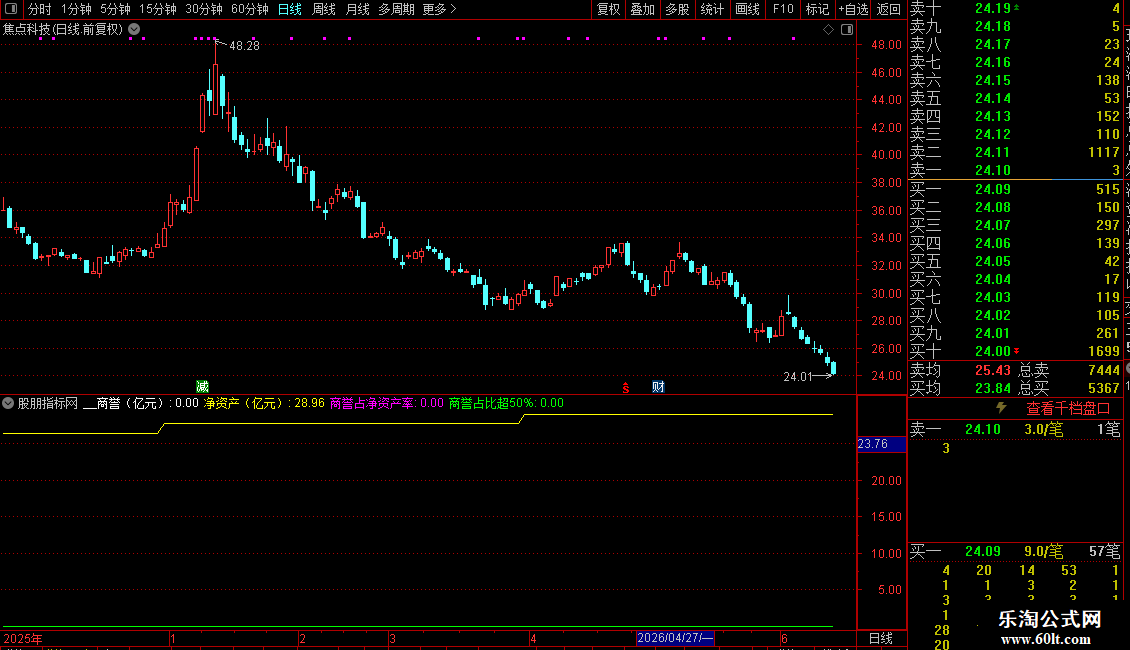Open the 画线 drawing tools
Viewport: 1130px width, 650px height.
(747, 9)
